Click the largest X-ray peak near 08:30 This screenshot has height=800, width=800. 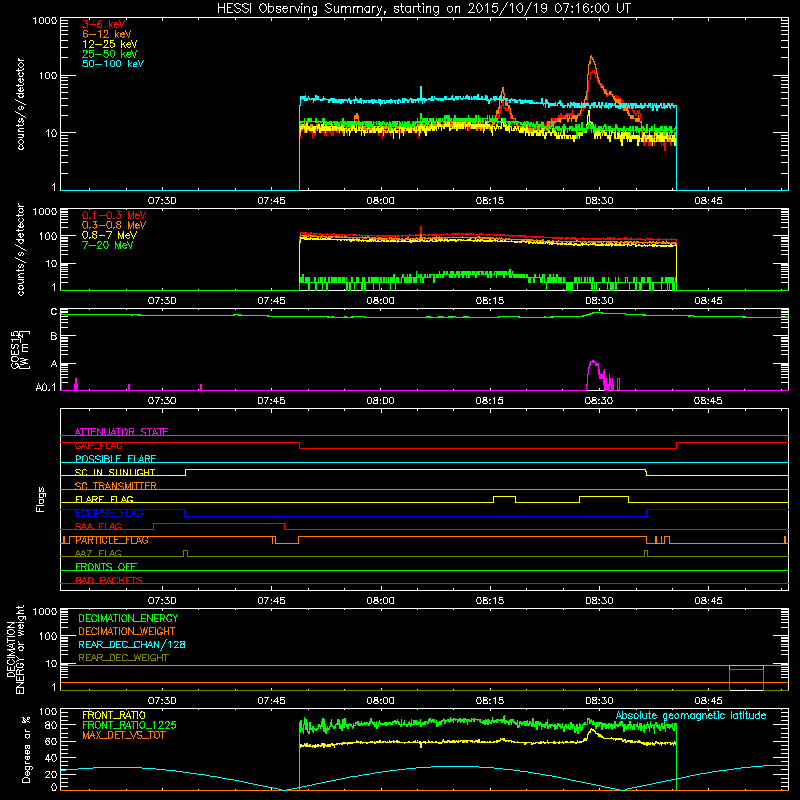pos(591,57)
